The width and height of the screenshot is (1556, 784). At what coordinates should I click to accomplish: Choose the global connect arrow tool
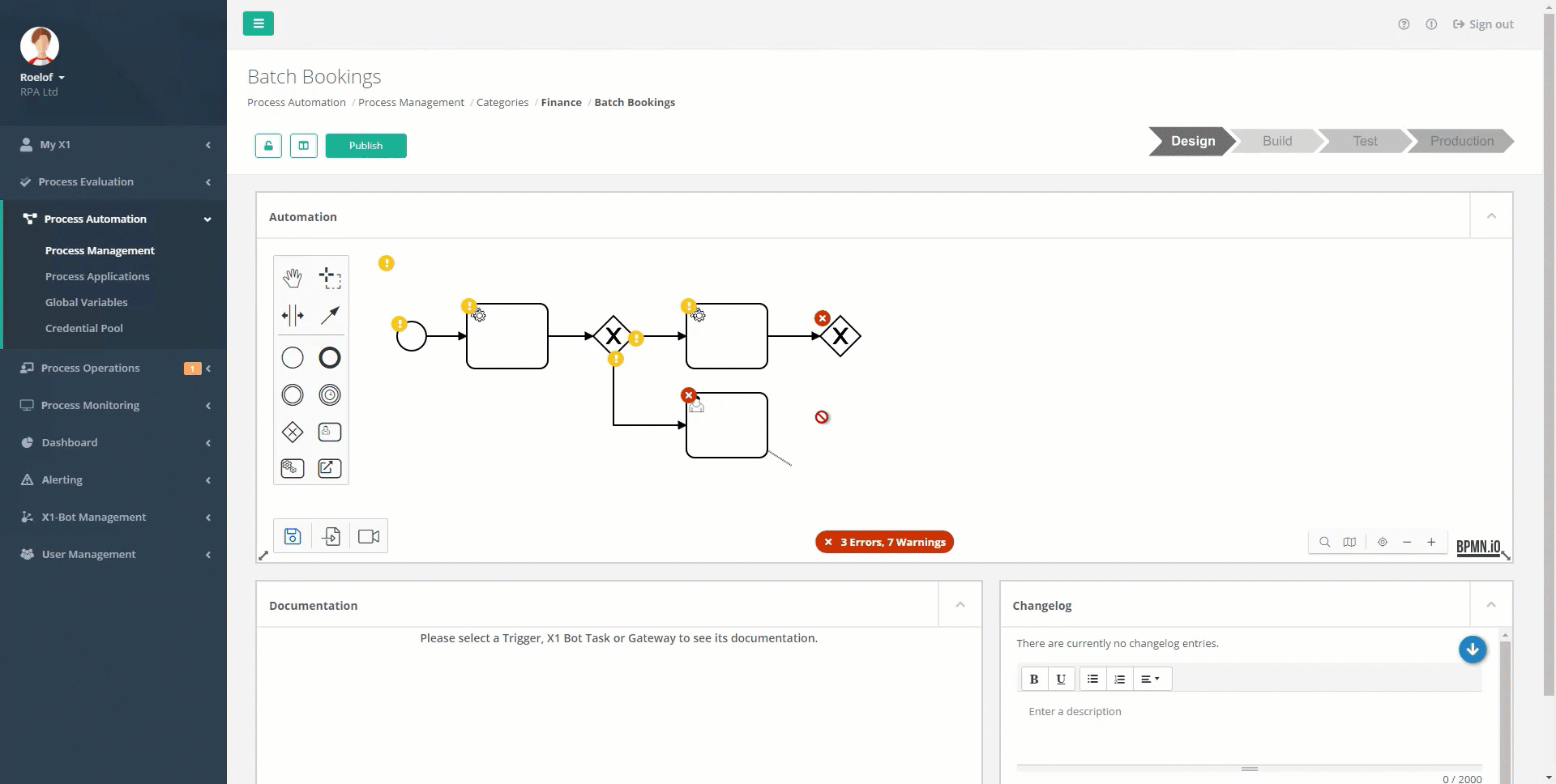(x=330, y=315)
